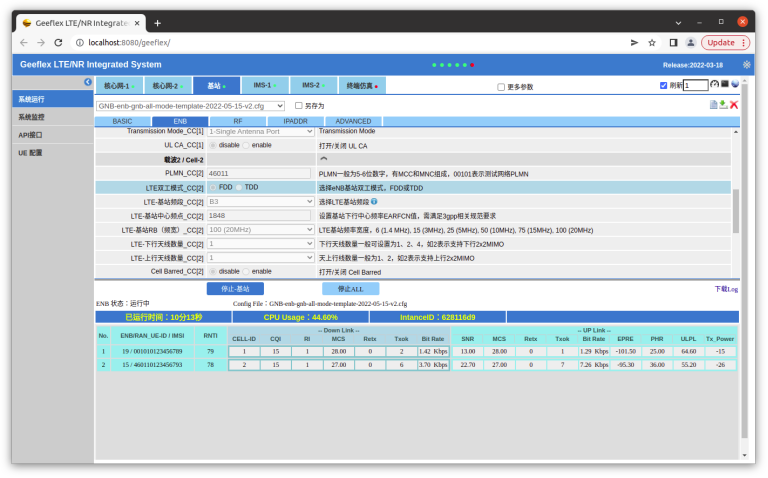The width and height of the screenshot is (768, 478).
Task: Switch to the IMS-2 tab
Action: 313,86
